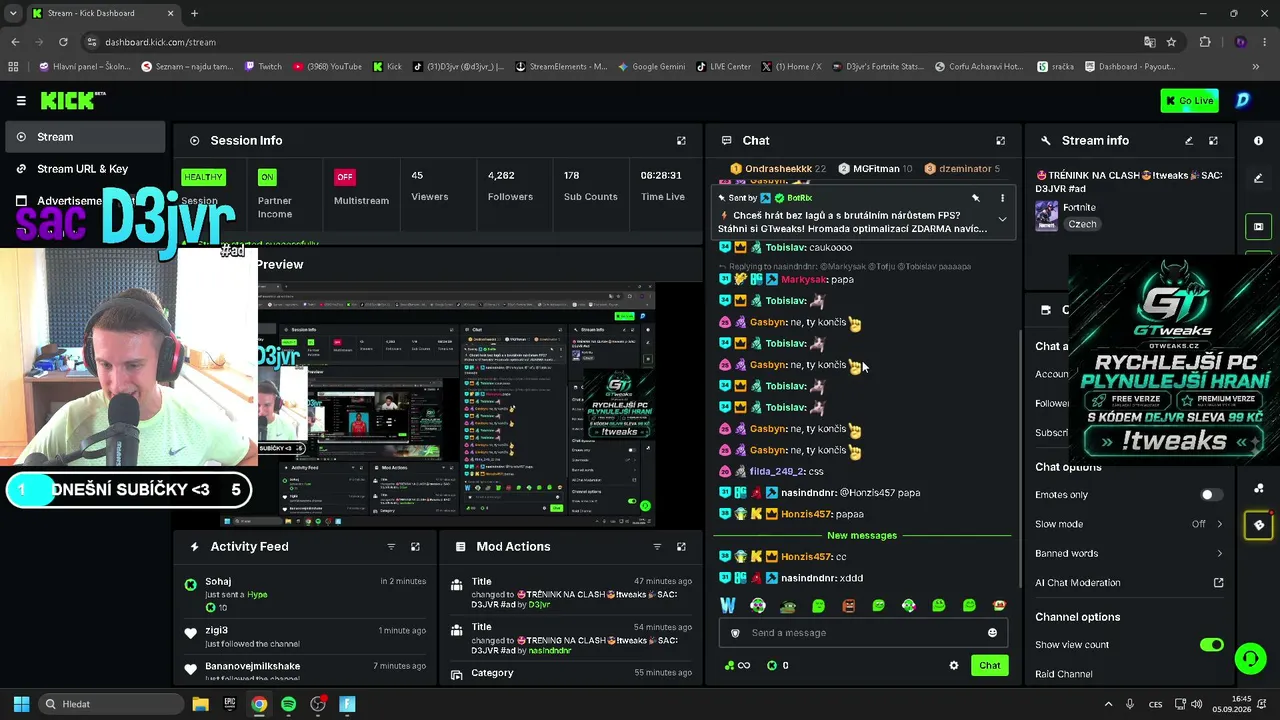Image resolution: width=1280 pixels, height=720 pixels.
Task: Reload the dashboard page
Action: click(63, 42)
